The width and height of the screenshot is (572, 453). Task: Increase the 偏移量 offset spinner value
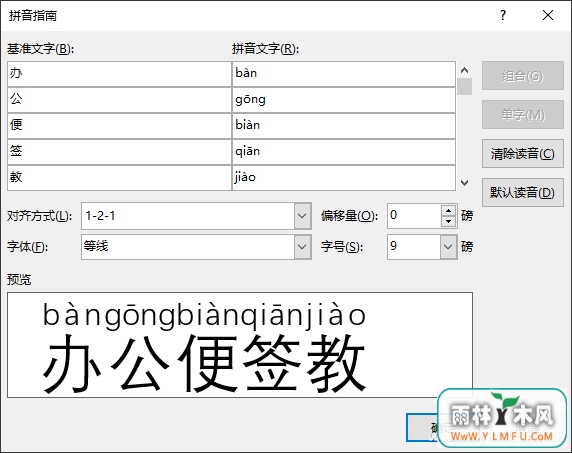(x=448, y=211)
